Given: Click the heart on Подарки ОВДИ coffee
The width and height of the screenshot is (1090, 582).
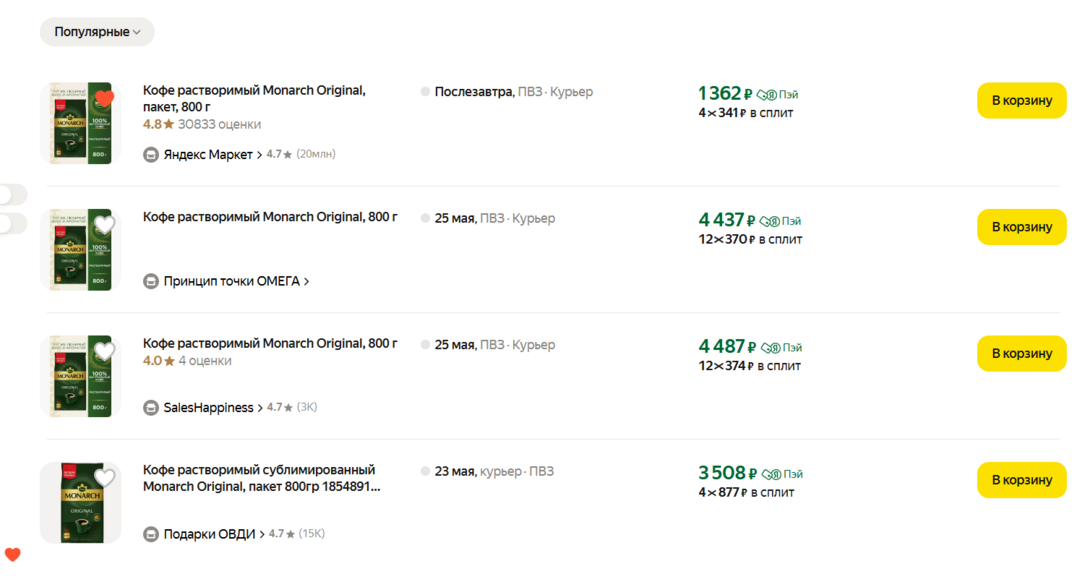Looking at the screenshot, I should point(104,478).
